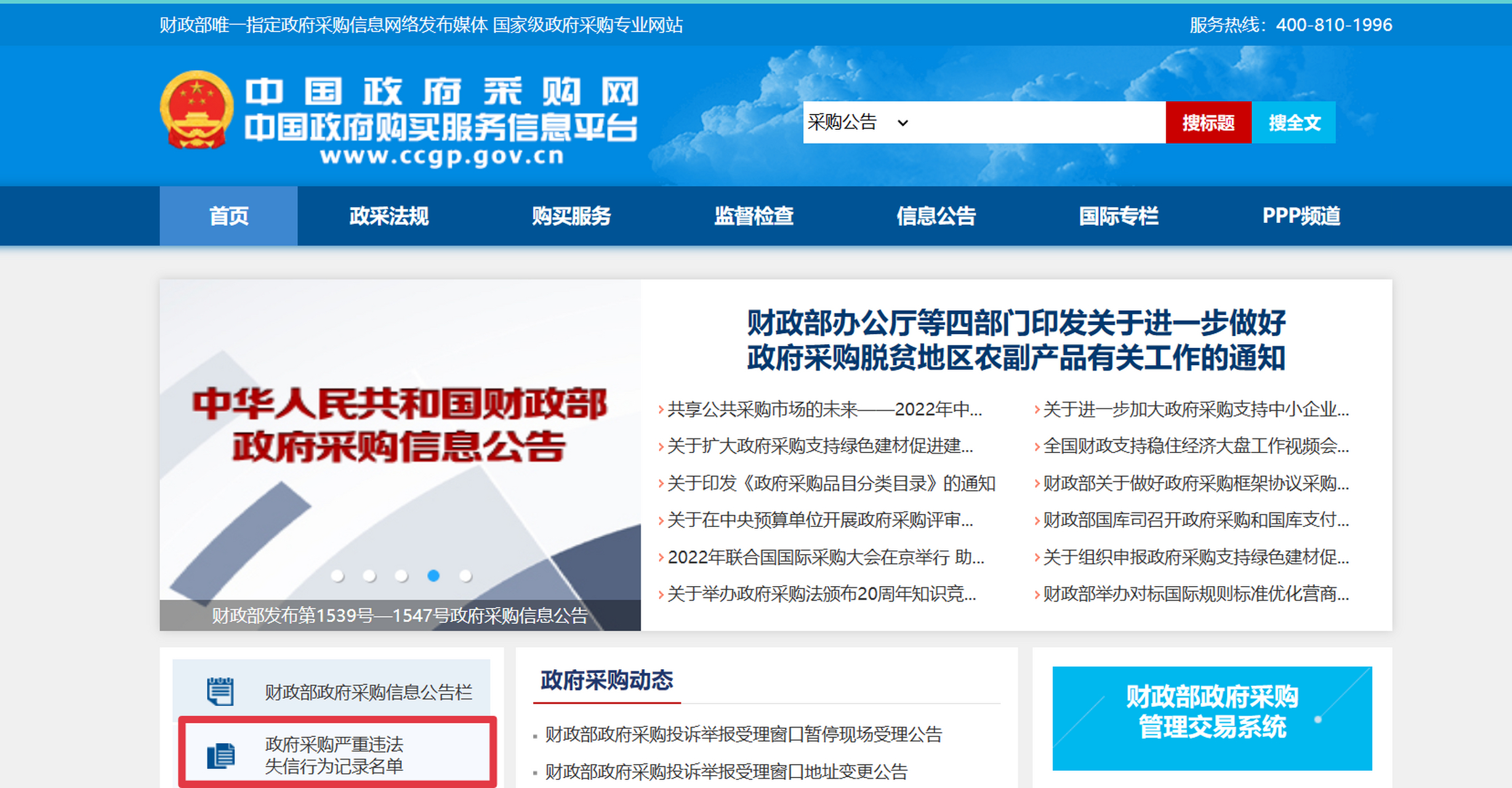Select the active fourth carousel dot
The image size is (1512, 788).
433,576
